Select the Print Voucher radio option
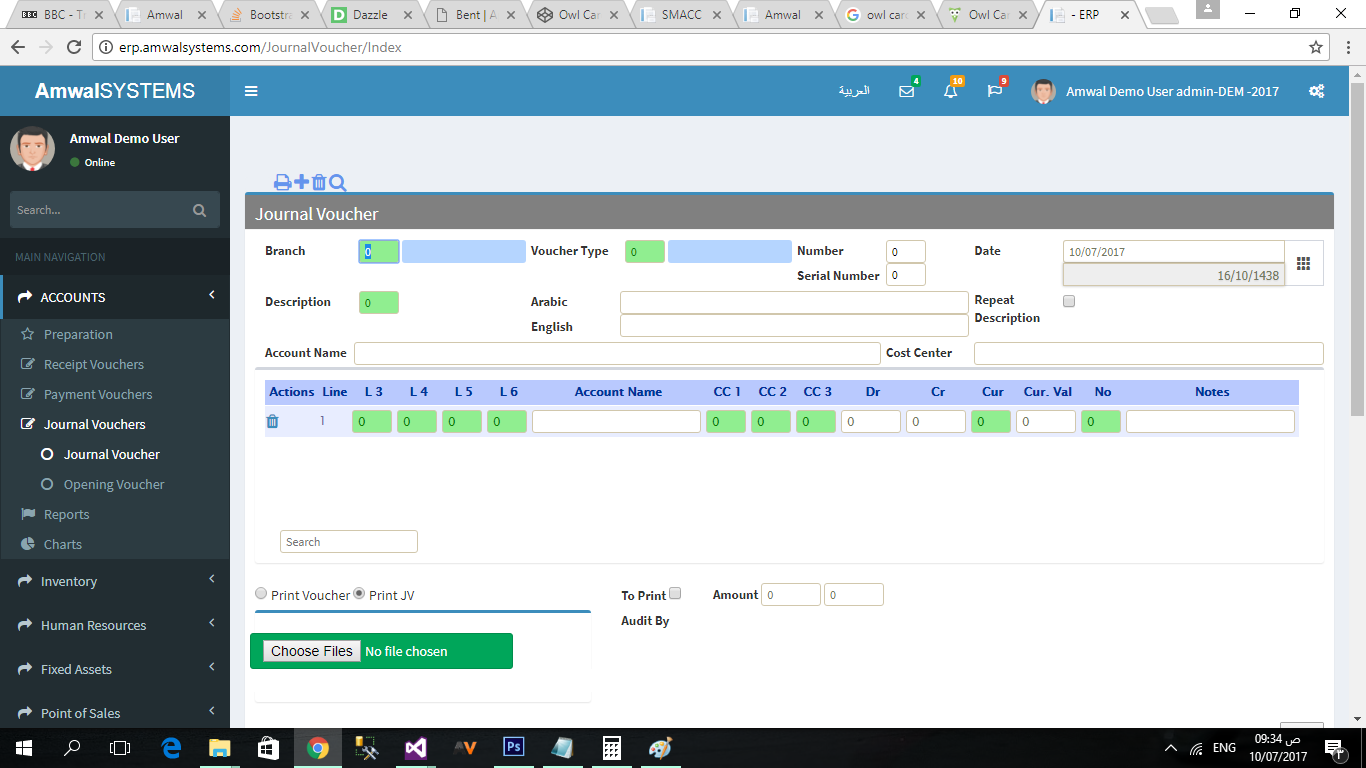Viewport: 1366px width, 768px height. pos(262,594)
